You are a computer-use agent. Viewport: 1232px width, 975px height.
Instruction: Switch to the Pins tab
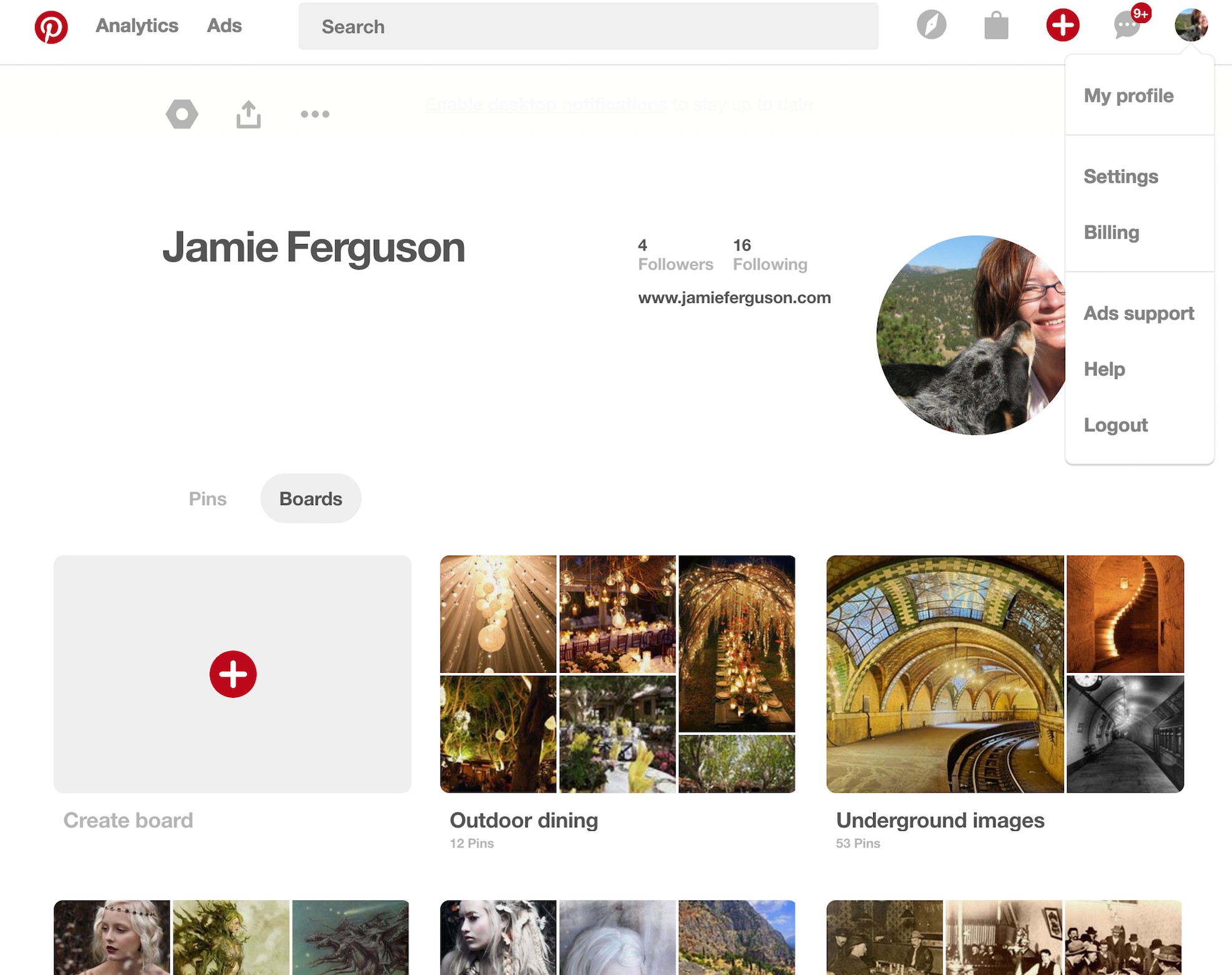click(207, 498)
